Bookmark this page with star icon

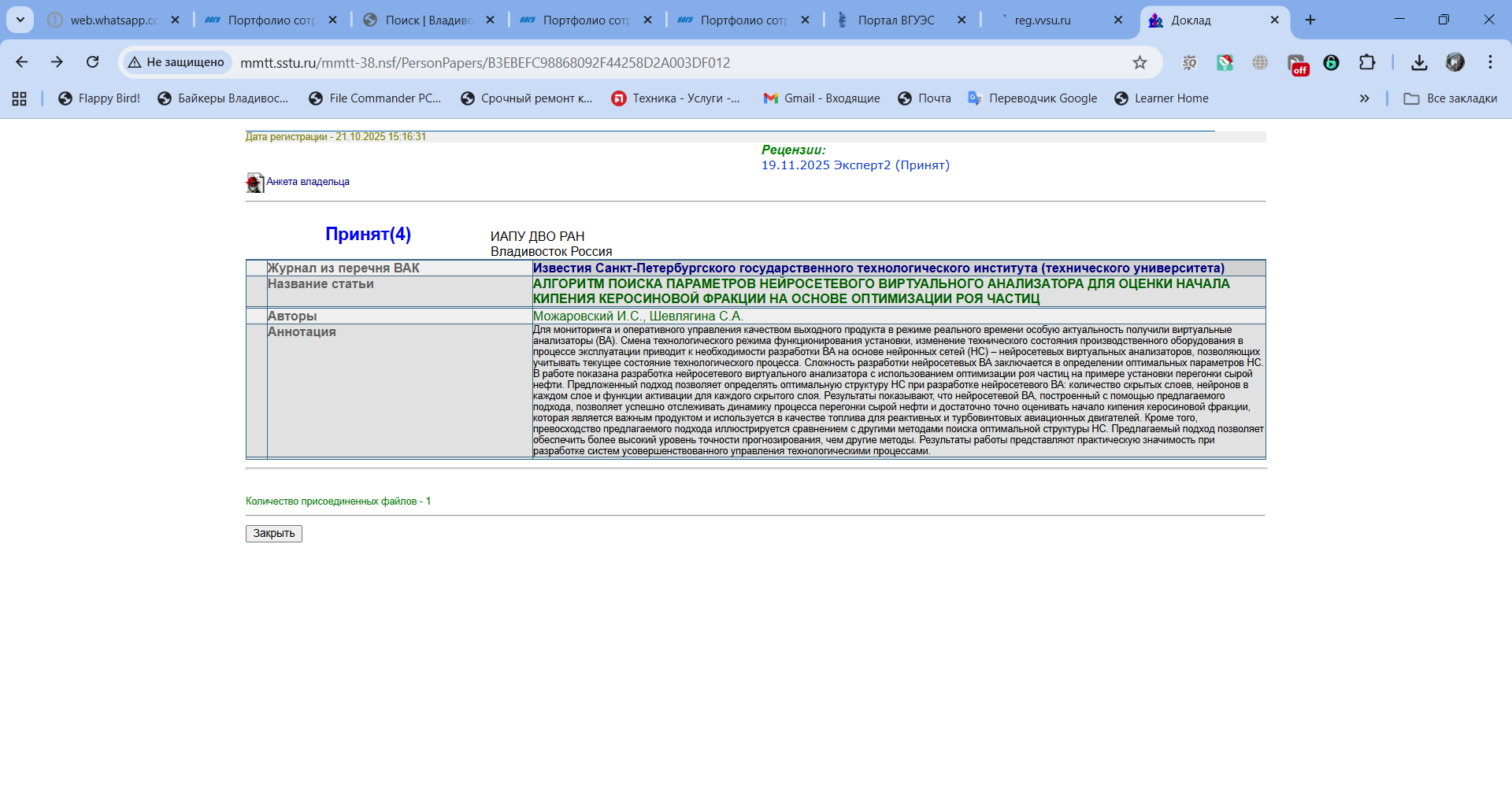[x=1140, y=63]
